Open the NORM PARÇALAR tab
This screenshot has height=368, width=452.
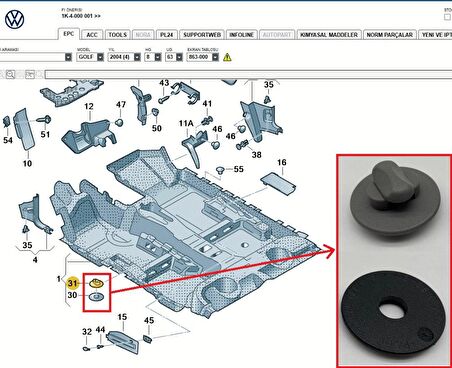coord(389,35)
